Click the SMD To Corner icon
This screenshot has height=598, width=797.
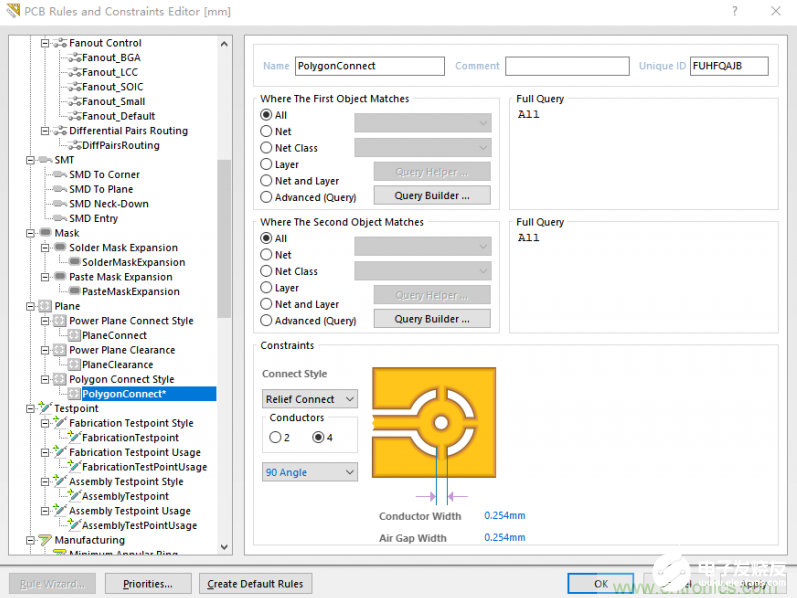point(60,175)
